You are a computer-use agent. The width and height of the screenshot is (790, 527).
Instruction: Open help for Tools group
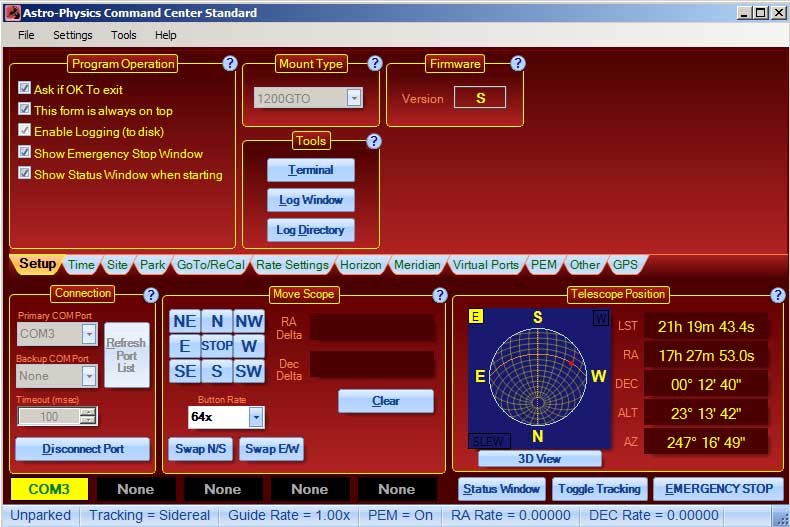373,141
